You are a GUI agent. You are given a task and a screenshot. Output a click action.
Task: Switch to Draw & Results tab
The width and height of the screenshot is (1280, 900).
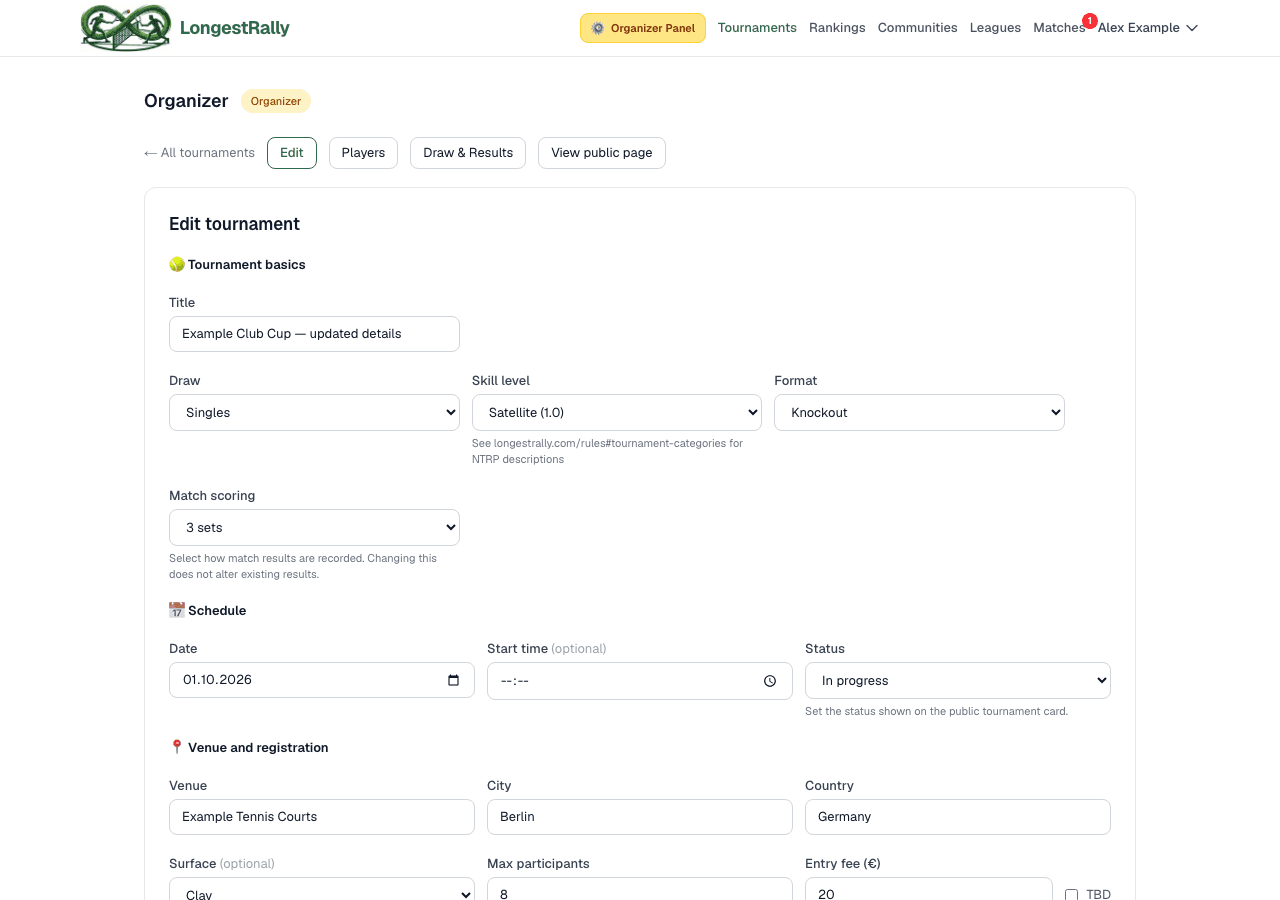[x=468, y=153]
